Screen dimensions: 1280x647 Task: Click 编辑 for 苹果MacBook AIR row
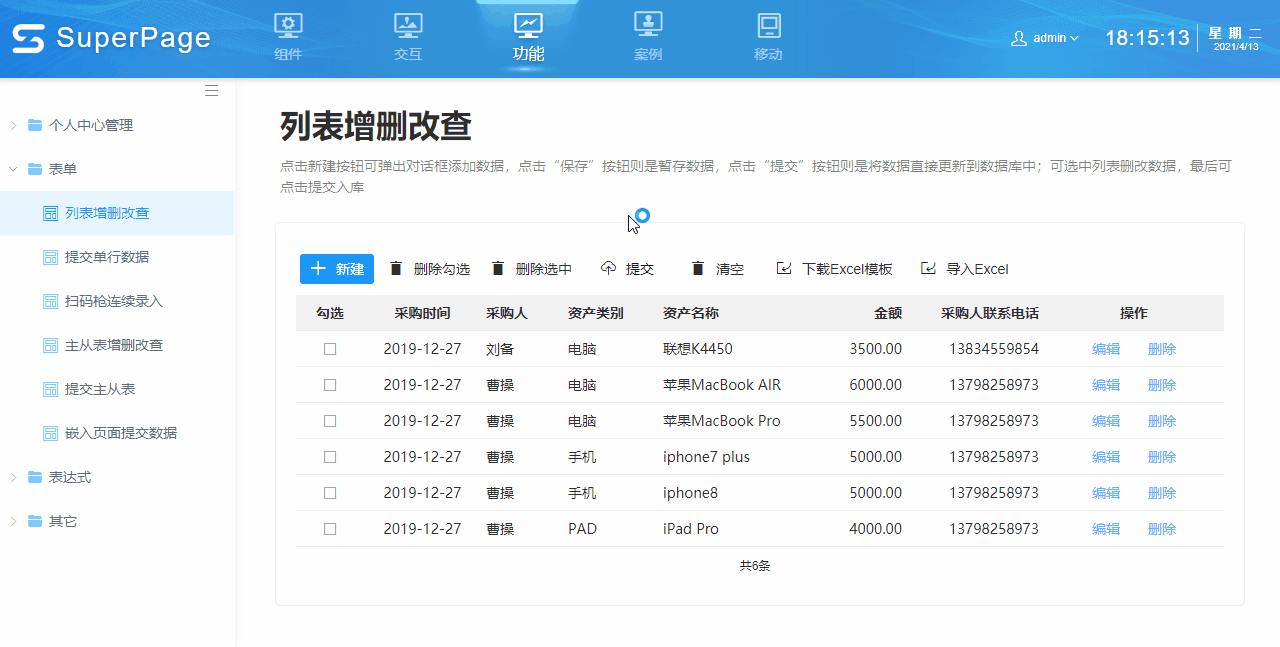1106,385
